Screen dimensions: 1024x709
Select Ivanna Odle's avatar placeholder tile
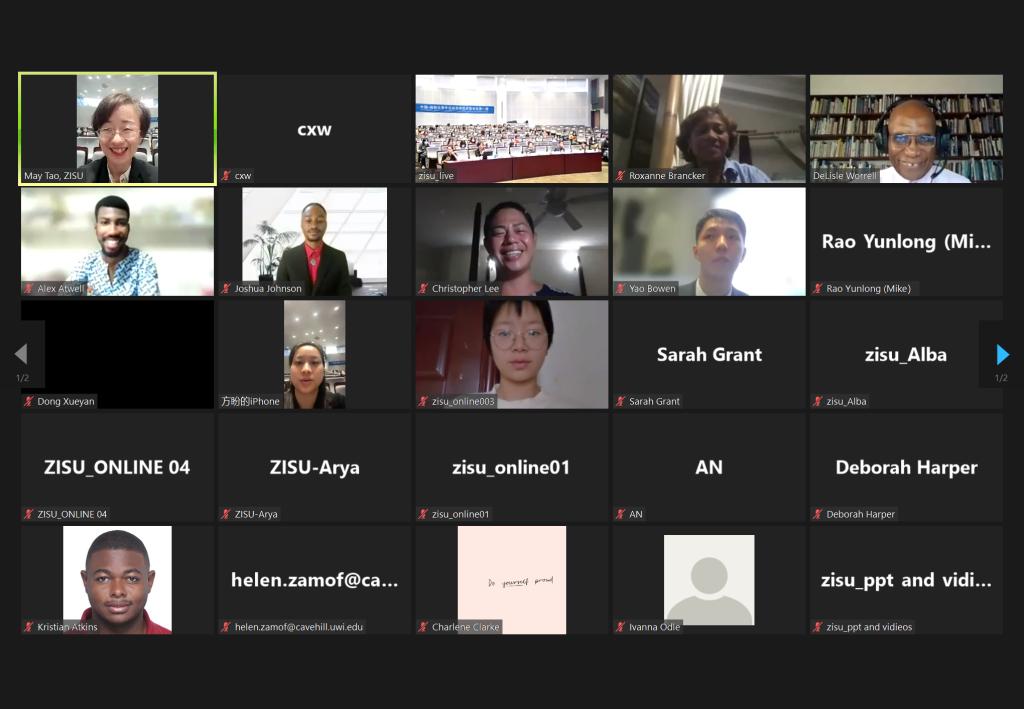coord(709,580)
